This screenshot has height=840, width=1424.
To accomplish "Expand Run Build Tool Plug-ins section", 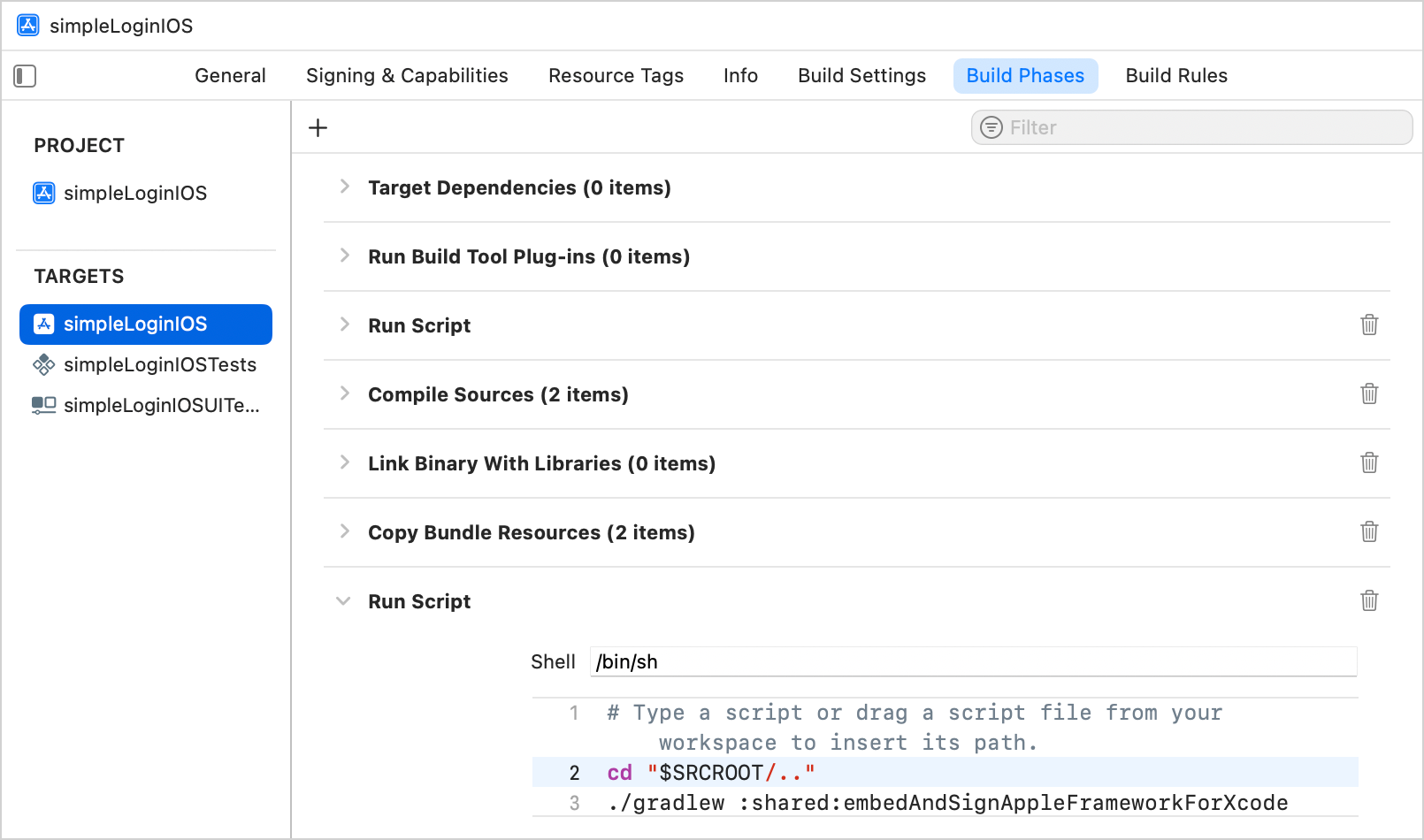I will click(x=345, y=256).
